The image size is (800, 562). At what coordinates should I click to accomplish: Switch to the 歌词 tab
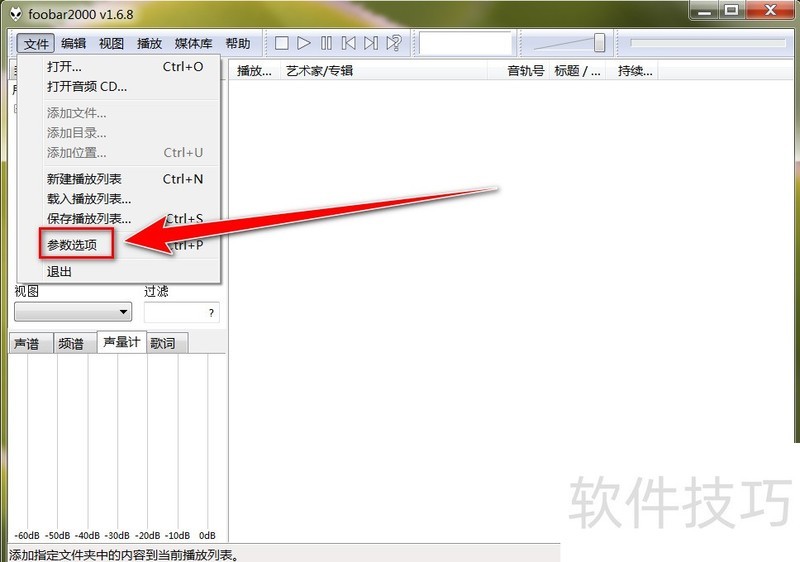pyautogui.click(x=167, y=344)
